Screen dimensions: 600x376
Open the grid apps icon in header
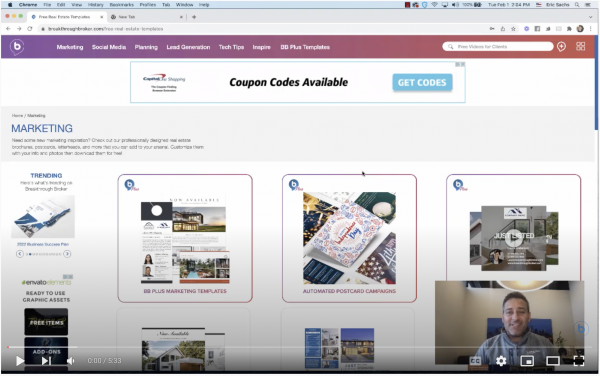coord(580,46)
